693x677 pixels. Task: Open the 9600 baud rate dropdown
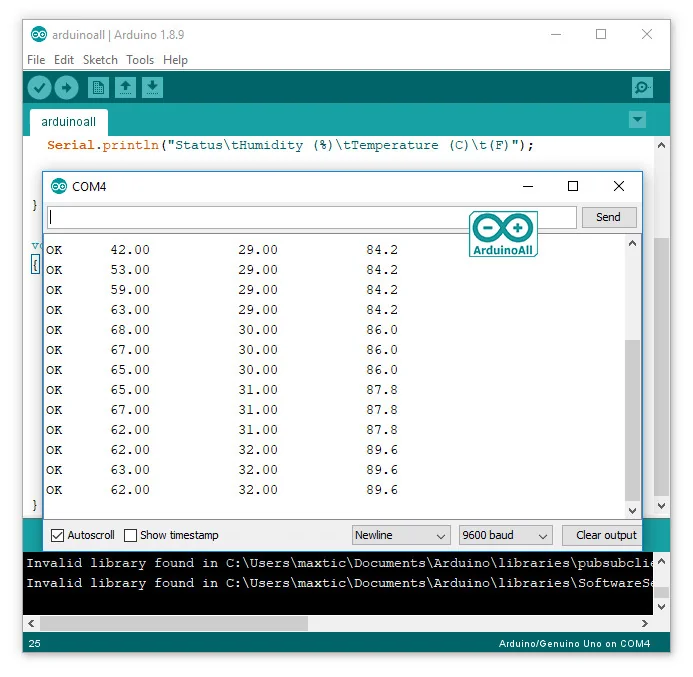point(506,535)
